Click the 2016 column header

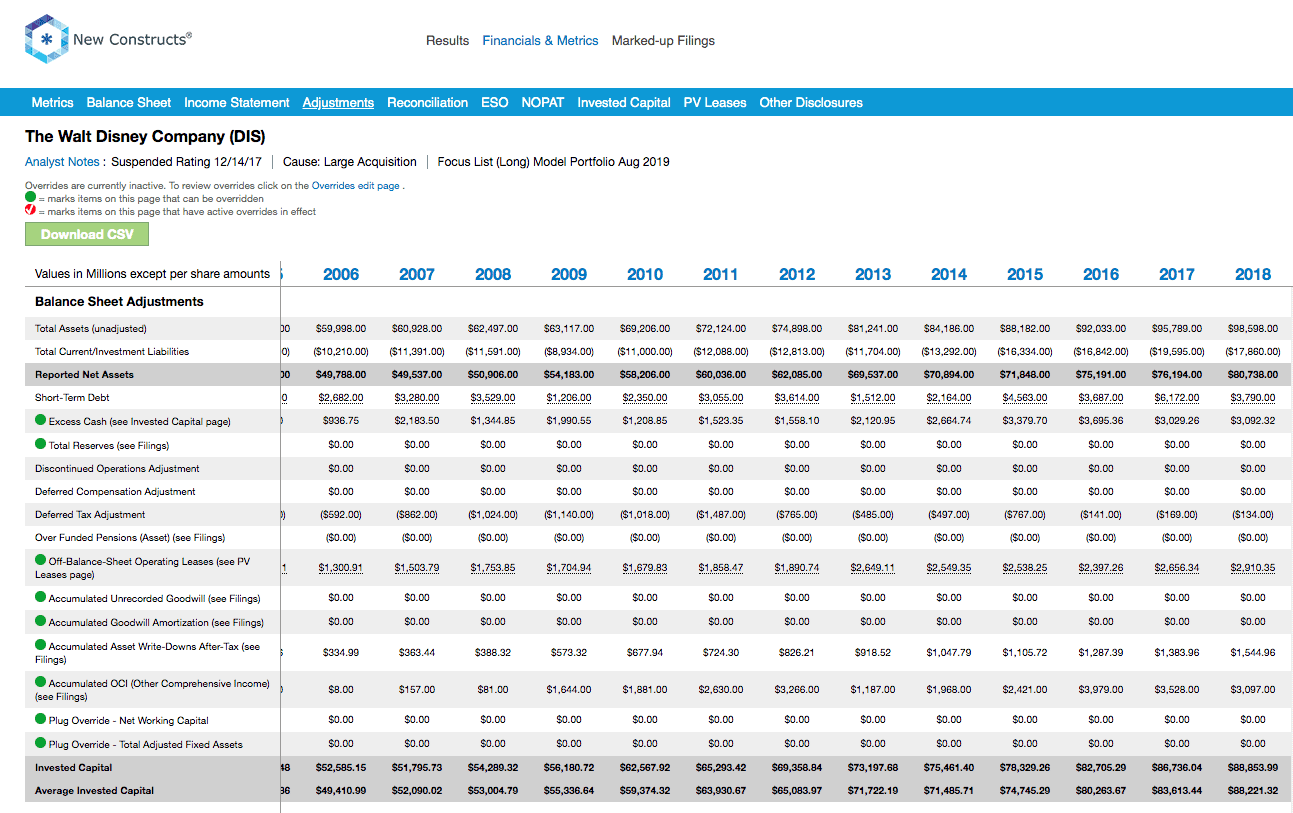[1101, 274]
